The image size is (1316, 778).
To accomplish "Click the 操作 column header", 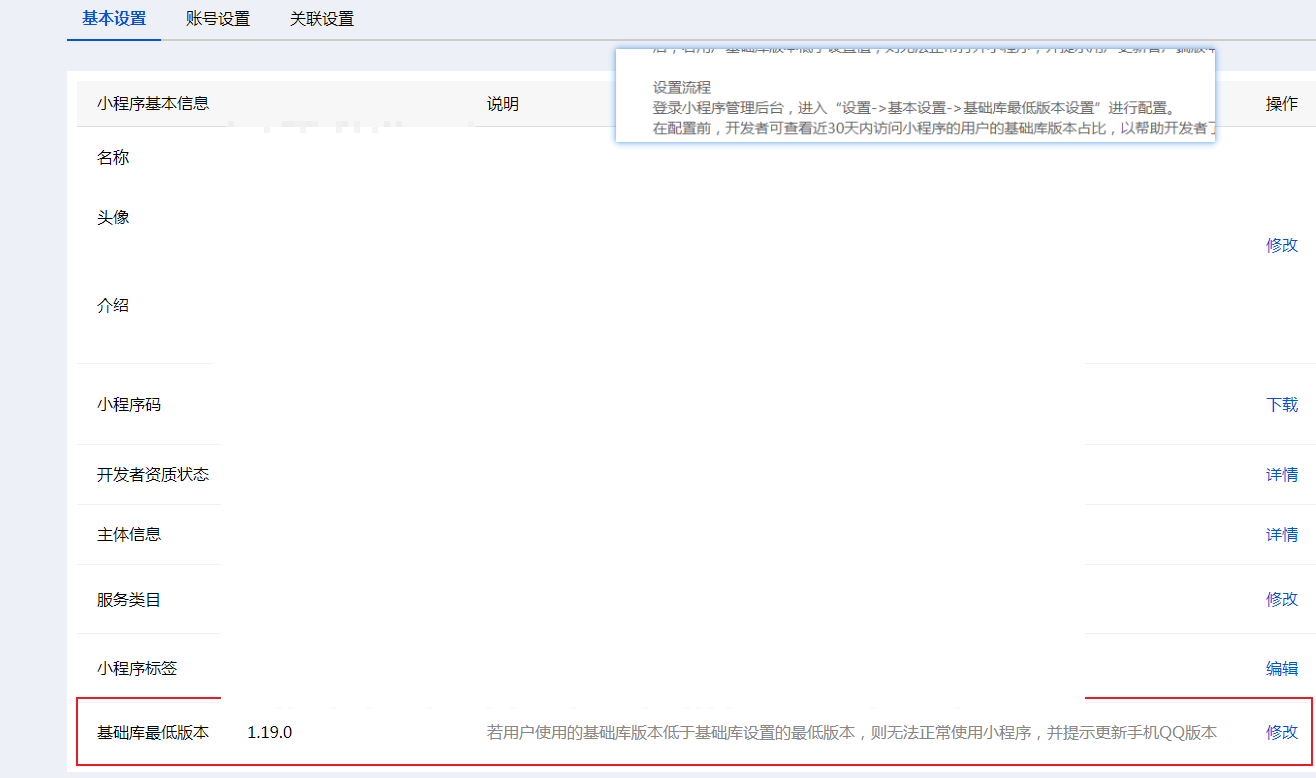I will pos(1282,103).
